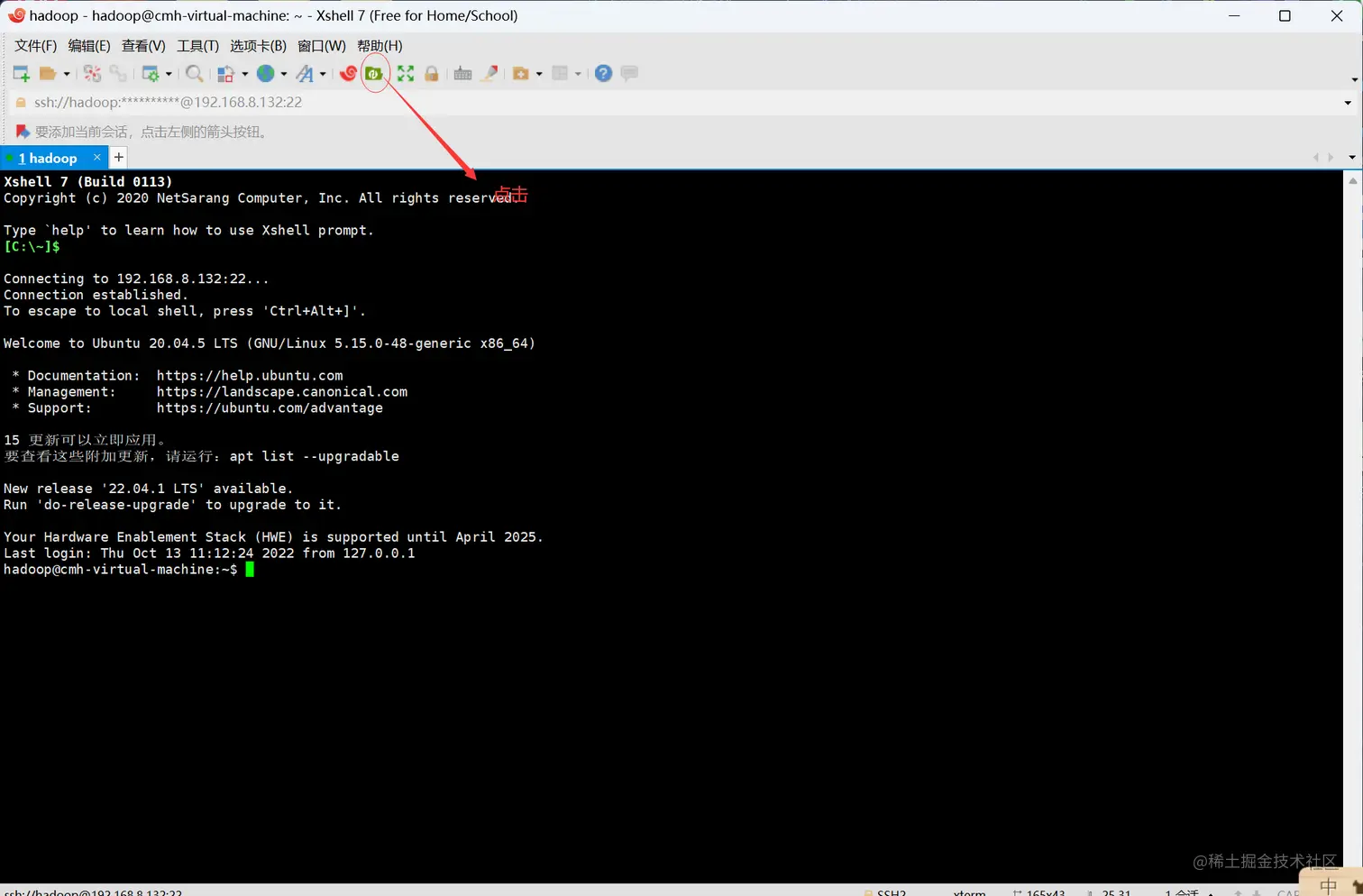Click the ssh address input field
Image resolution: width=1363 pixels, height=896 pixels.
681,103
